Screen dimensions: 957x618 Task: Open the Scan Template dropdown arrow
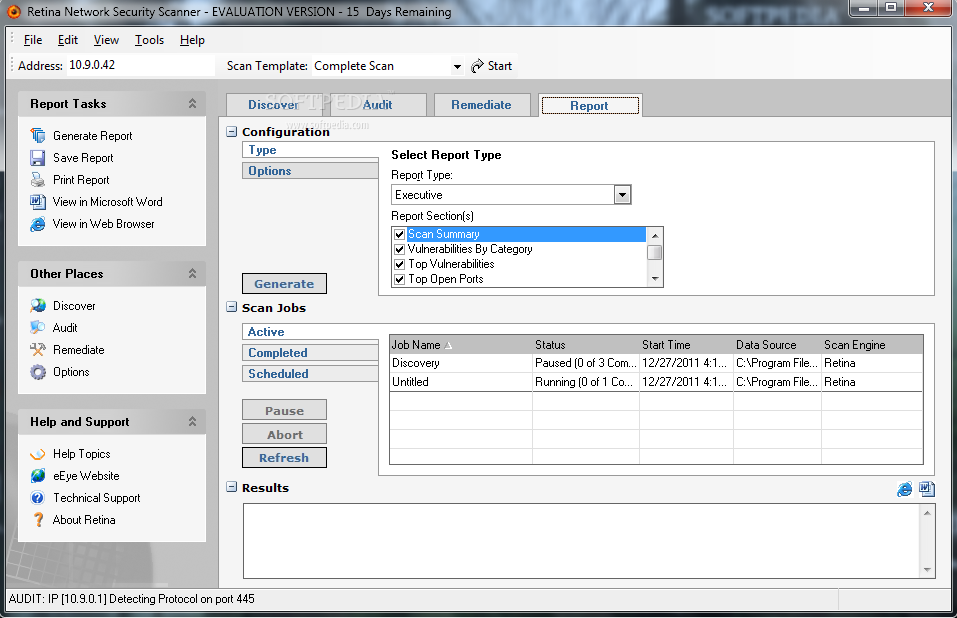pos(457,66)
